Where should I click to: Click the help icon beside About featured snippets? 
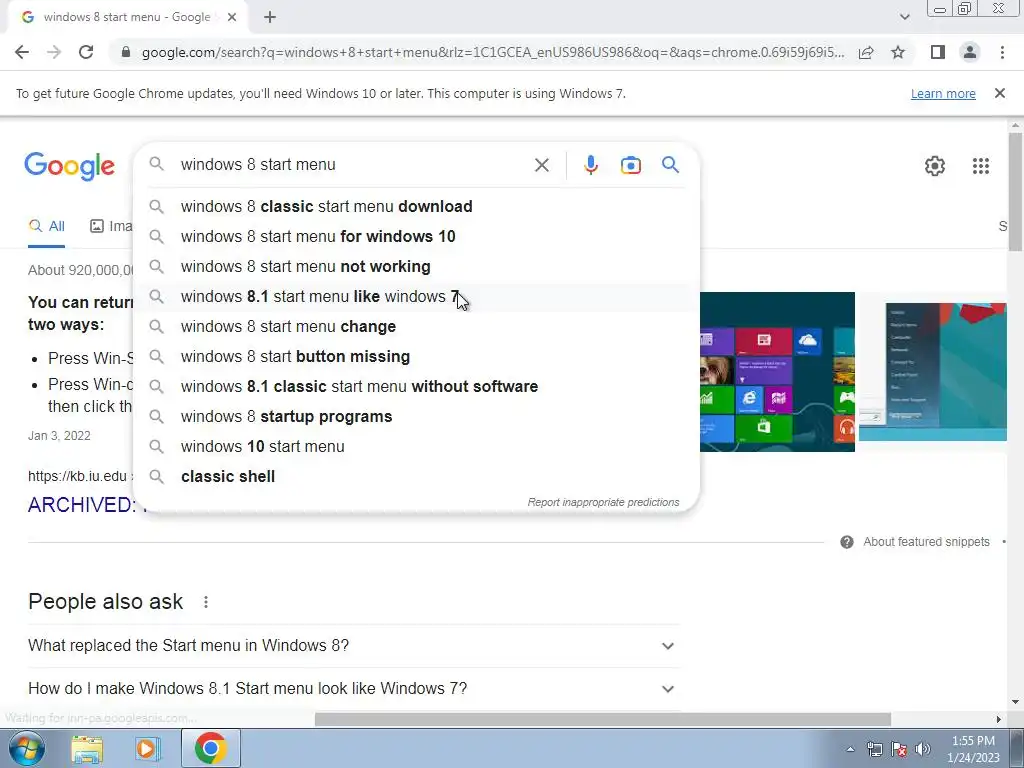846,542
